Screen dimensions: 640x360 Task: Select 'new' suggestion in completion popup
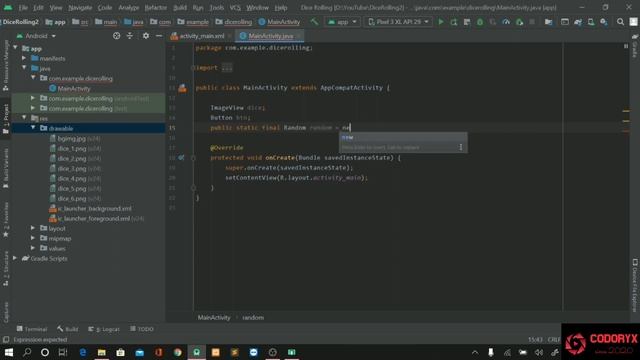[x=403, y=137]
